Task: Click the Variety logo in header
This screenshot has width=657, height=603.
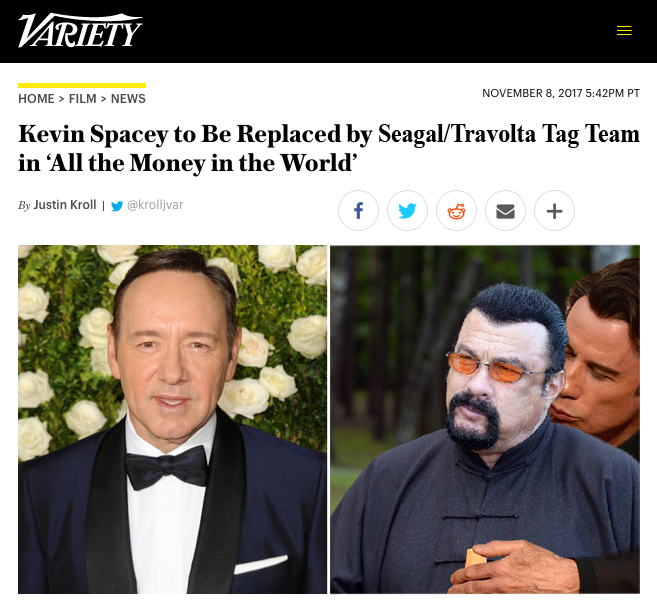Action: 80,30
